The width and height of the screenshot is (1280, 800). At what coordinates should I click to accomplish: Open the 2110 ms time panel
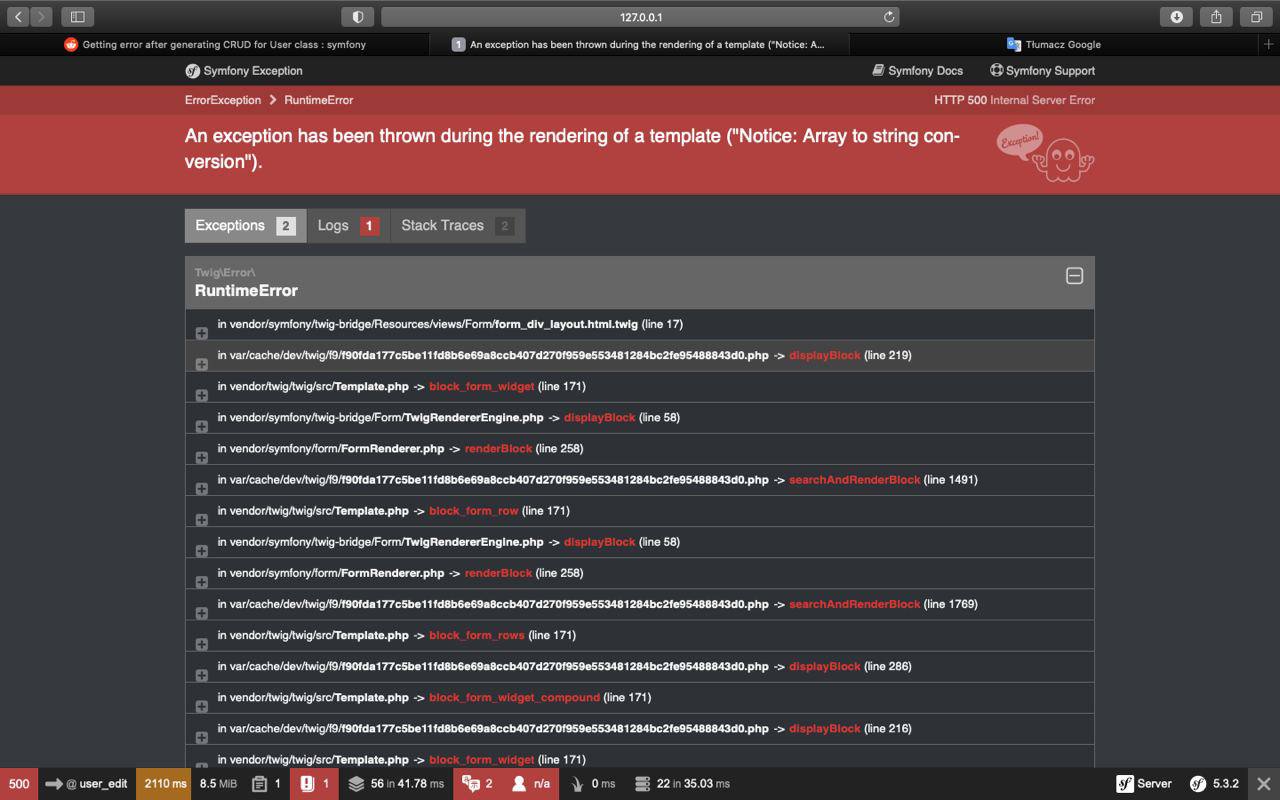tap(165, 784)
